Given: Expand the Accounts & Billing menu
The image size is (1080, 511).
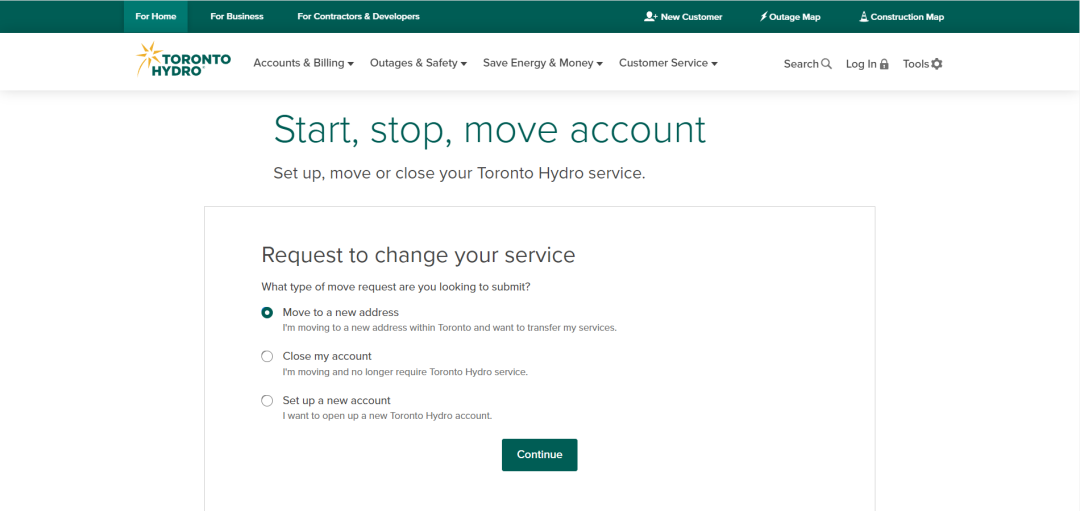Looking at the screenshot, I should click(x=304, y=63).
